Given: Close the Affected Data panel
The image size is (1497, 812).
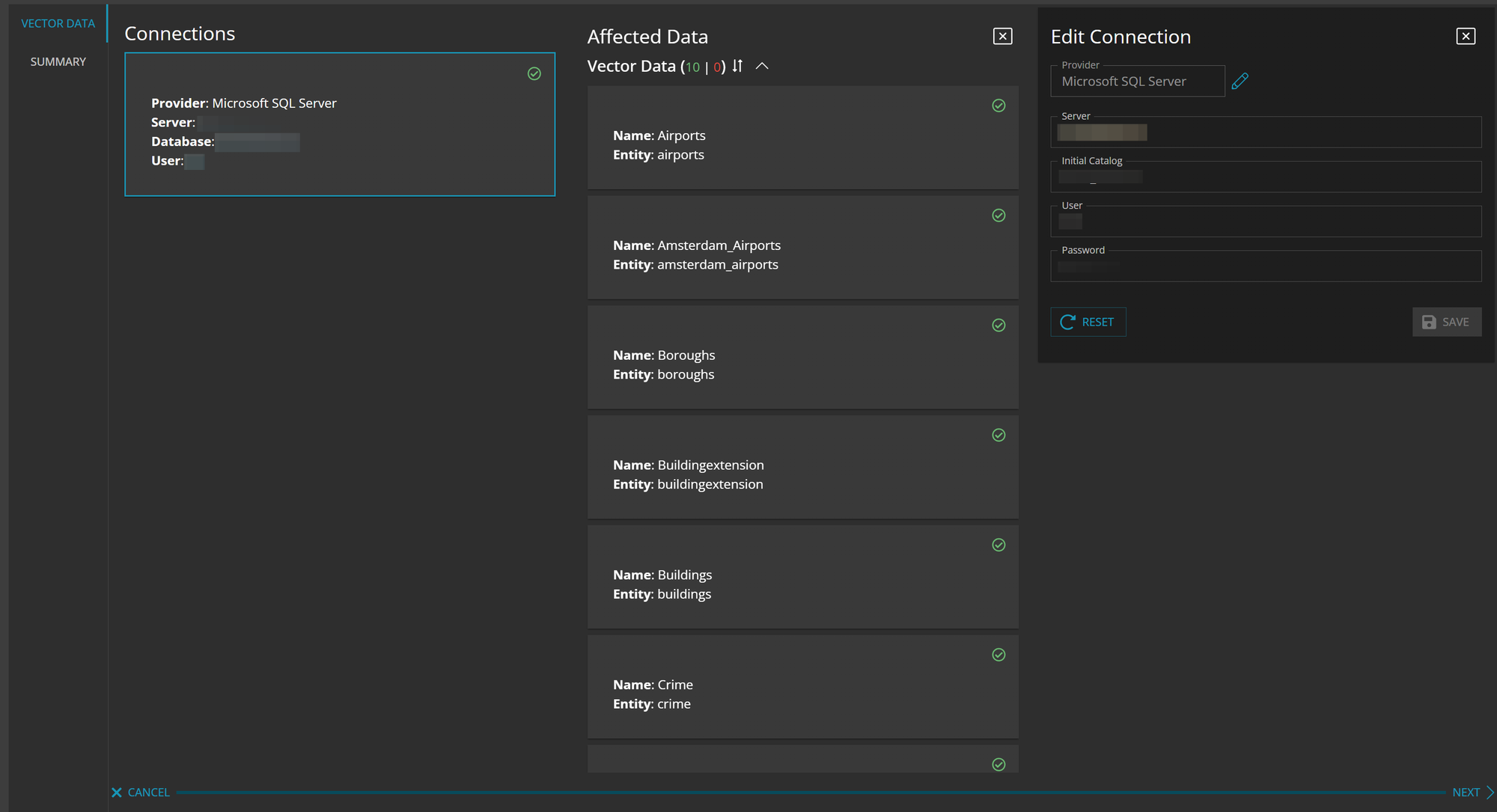Looking at the screenshot, I should pyautogui.click(x=1002, y=36).
